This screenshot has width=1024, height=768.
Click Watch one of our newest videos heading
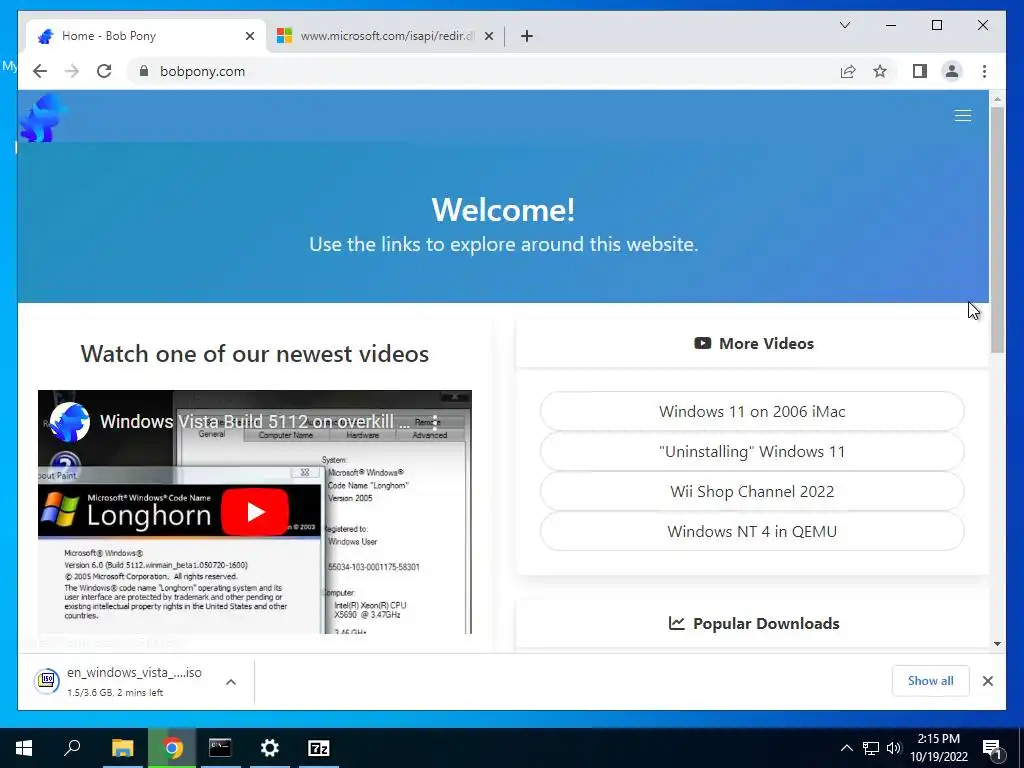coord(255,353)
